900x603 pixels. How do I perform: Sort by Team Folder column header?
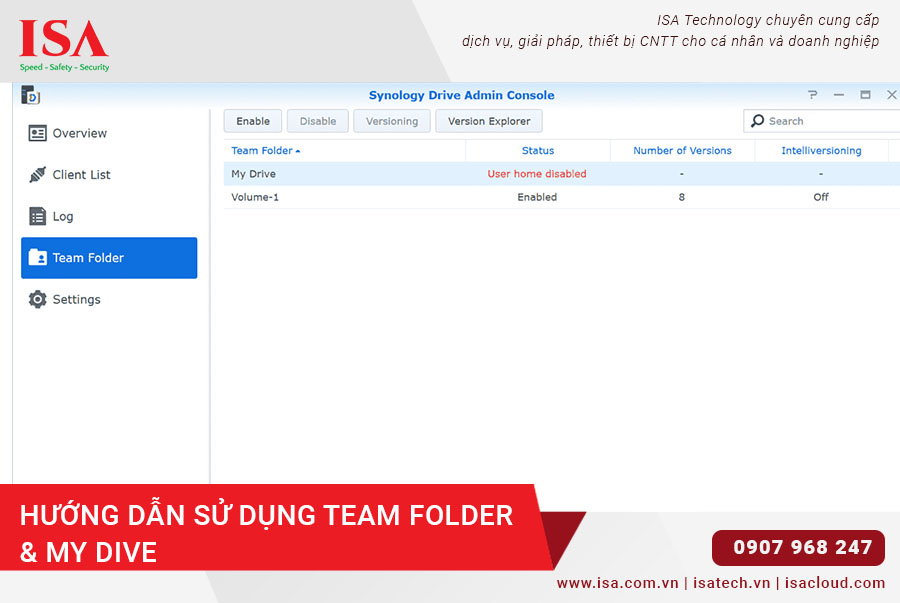[x=344, y=150]
